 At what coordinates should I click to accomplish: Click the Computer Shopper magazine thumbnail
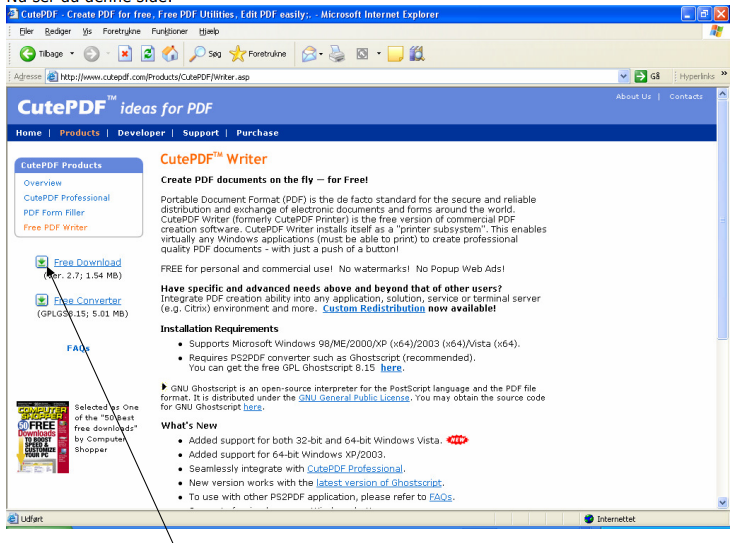coord(43,437)
